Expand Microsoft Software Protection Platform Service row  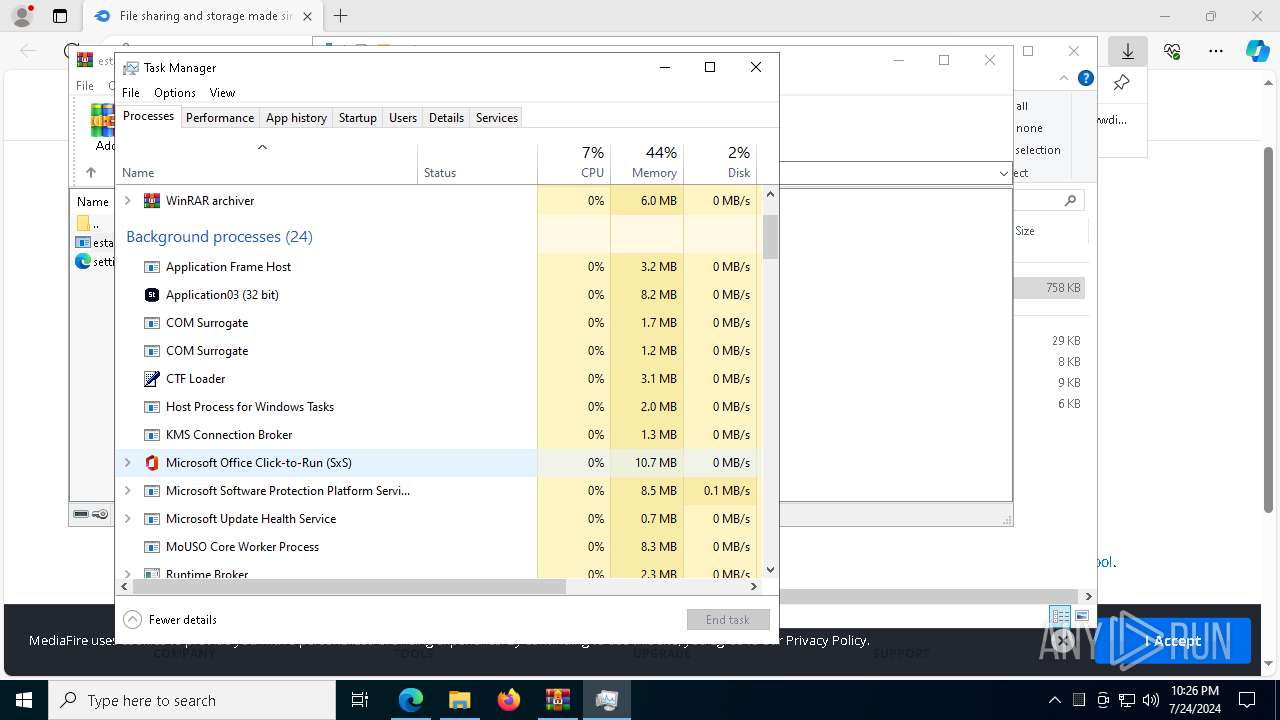pyautogui.click(x=127, y=491)
